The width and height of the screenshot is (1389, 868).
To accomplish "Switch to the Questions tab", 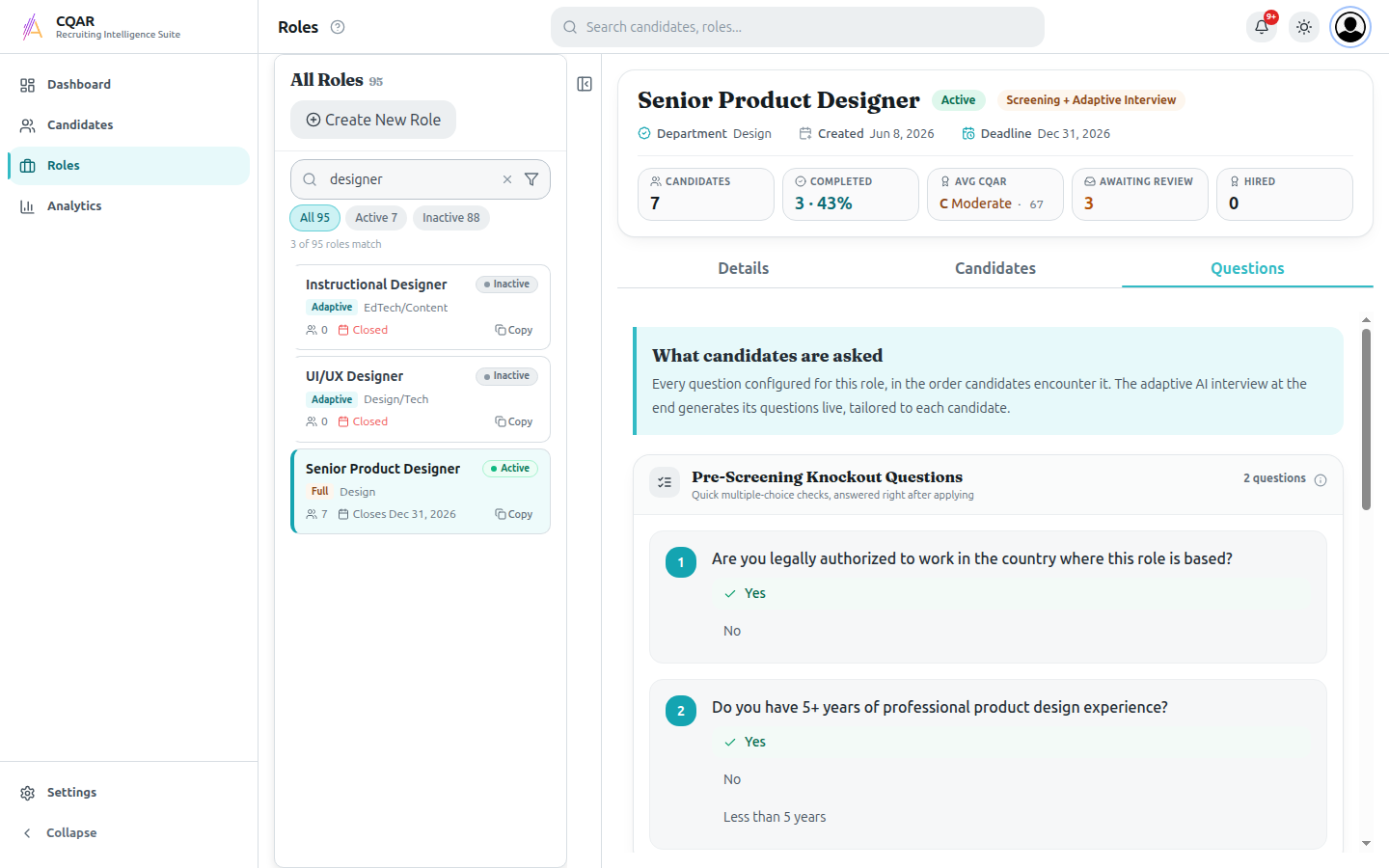I will coord(1247,268).
